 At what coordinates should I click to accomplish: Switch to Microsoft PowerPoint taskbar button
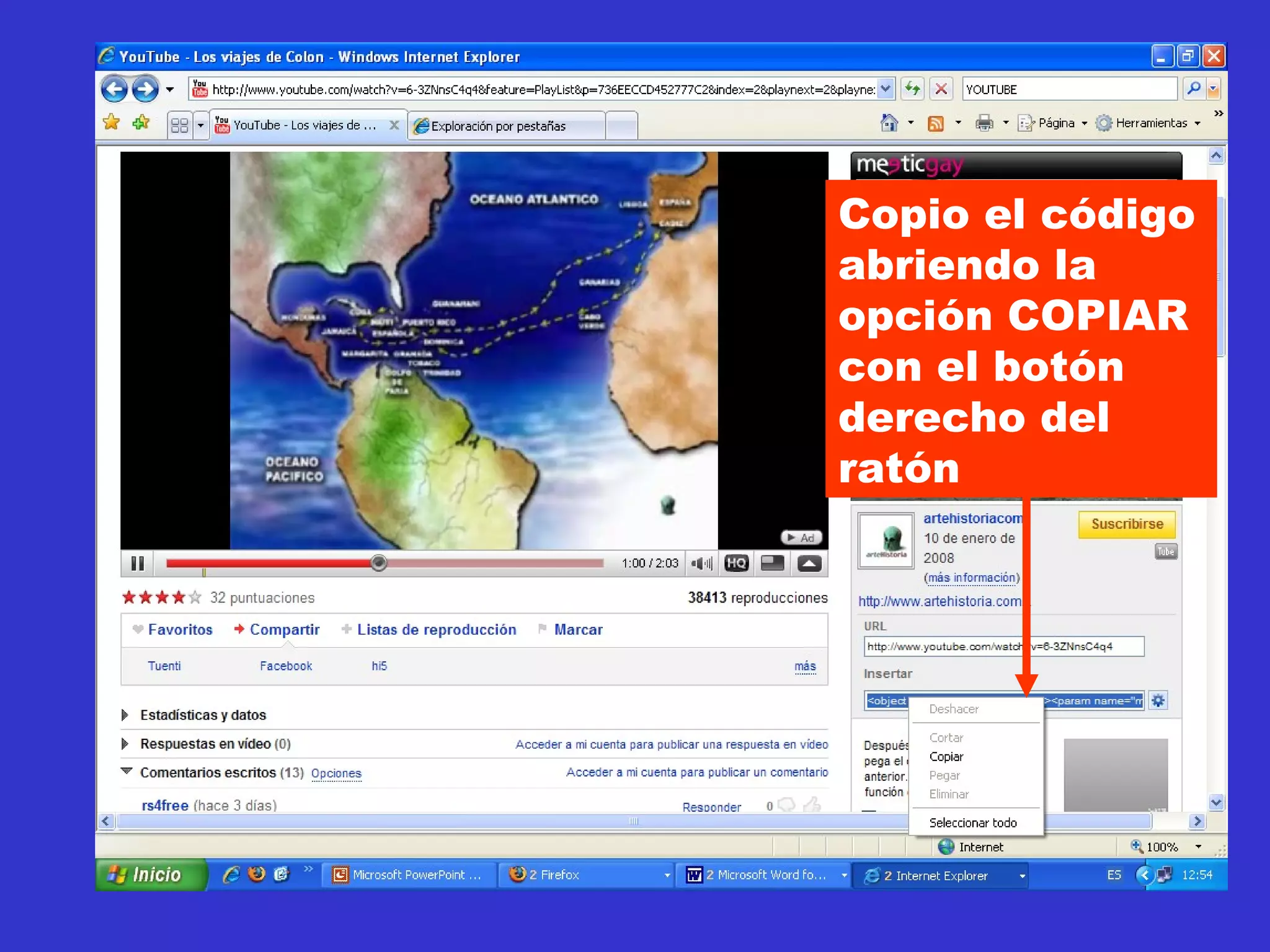click(409, 875)
